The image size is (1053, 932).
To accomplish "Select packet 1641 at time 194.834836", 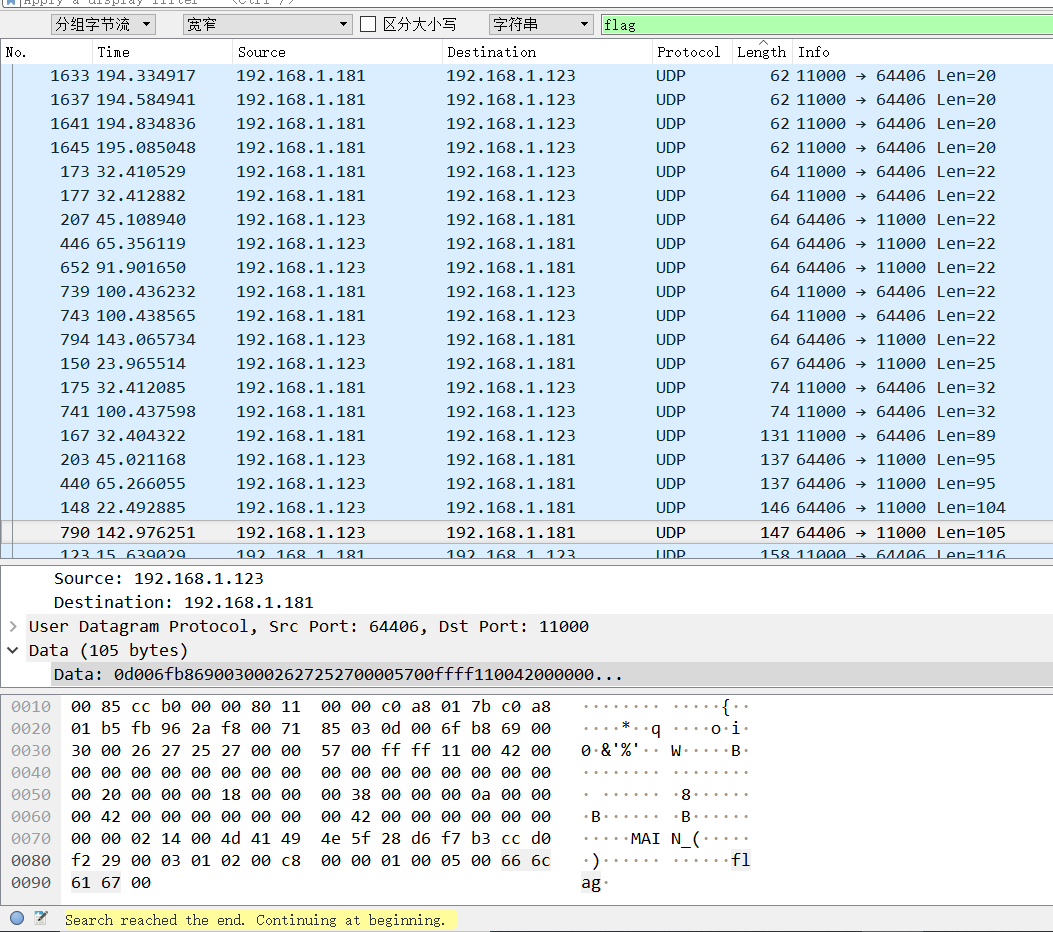I will tap(526, 124).
